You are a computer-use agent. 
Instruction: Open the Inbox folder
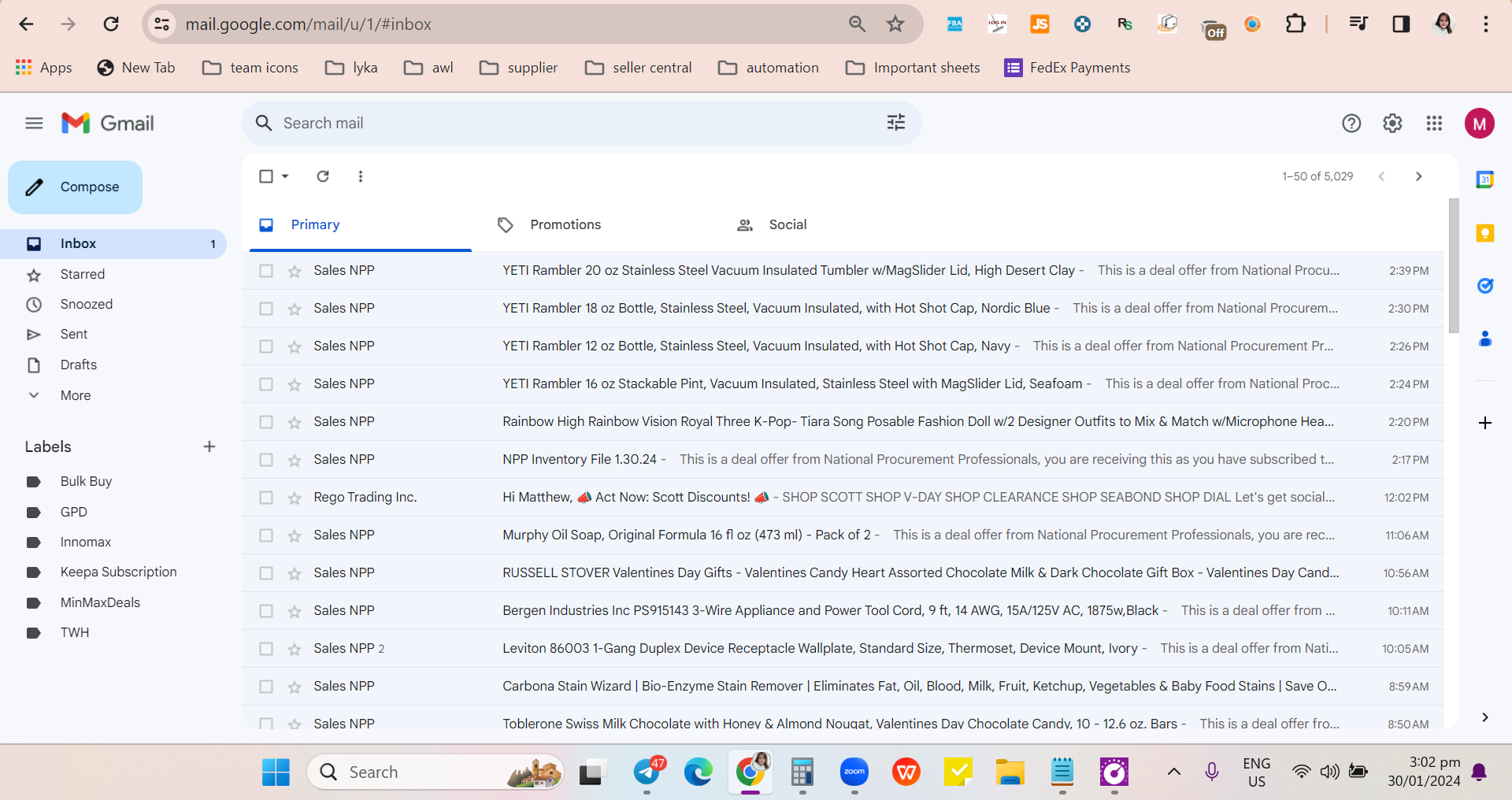[x=113, y=244]
